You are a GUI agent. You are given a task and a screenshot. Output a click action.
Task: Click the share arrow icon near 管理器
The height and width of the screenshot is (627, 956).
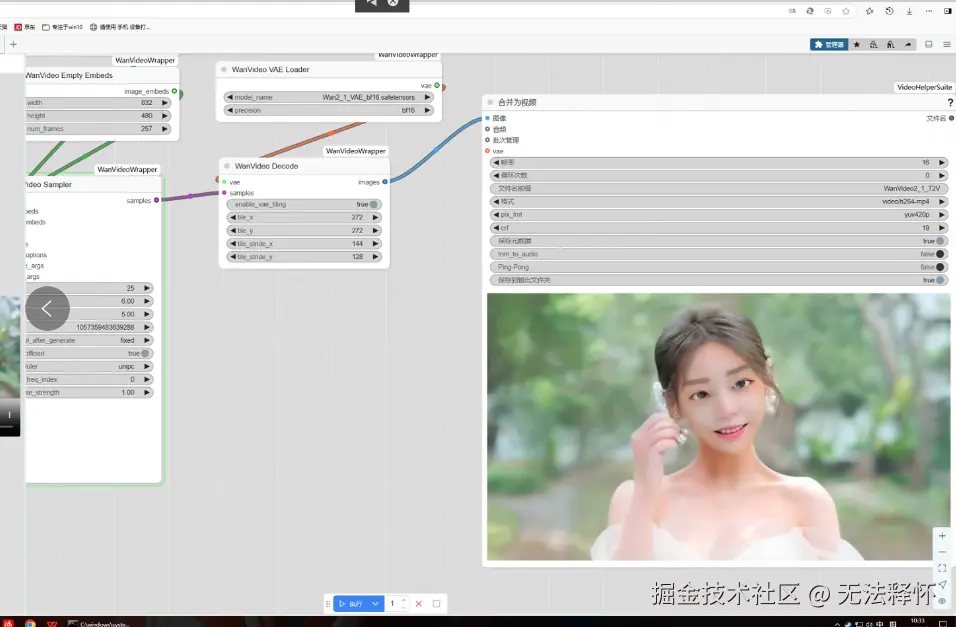[908, 45]
